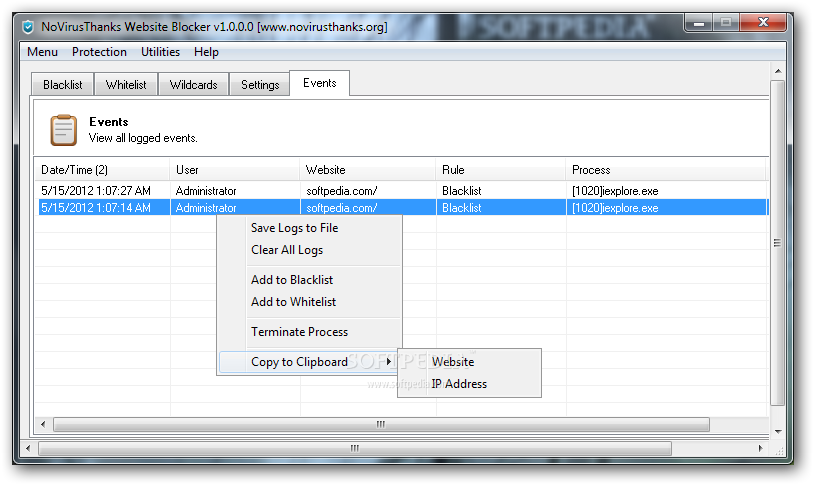Switch to the Wildcards tab
The height and width of the screenshot is (485, 814).
tap(193, 85)
